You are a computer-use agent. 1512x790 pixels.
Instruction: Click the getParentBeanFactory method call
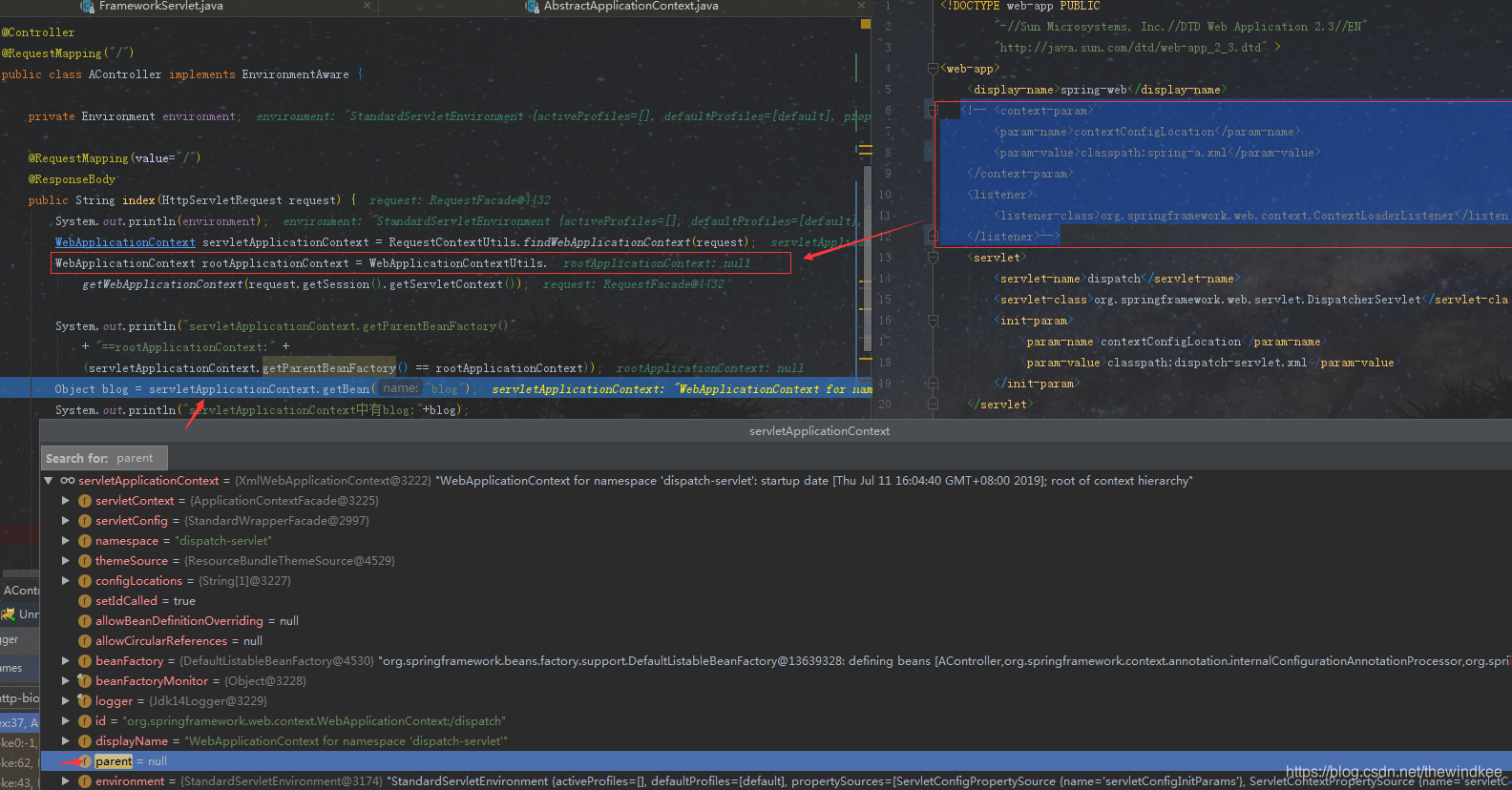tap(329, 368)
